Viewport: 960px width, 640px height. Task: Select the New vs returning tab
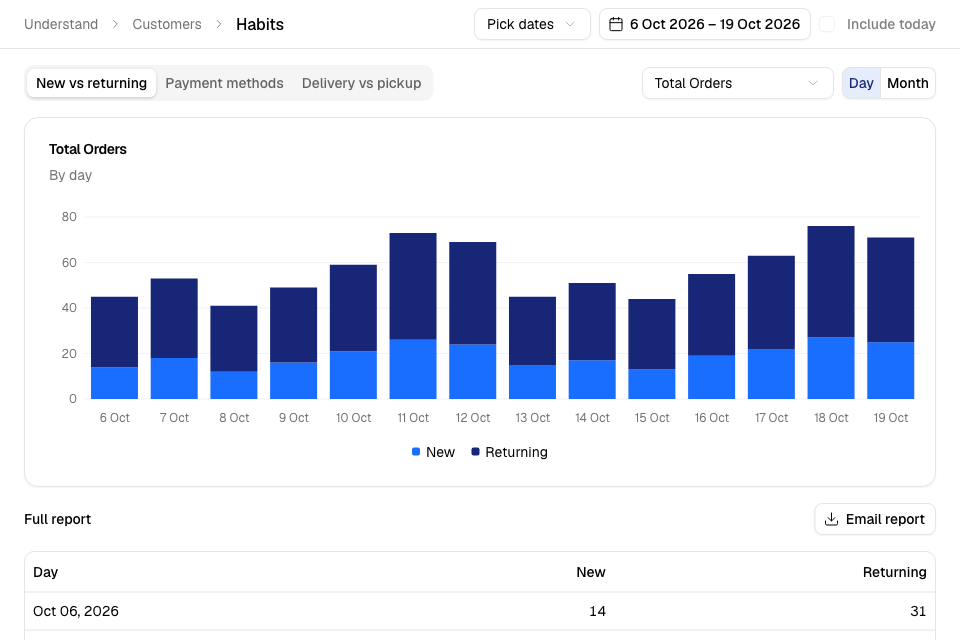coord(91,83)
